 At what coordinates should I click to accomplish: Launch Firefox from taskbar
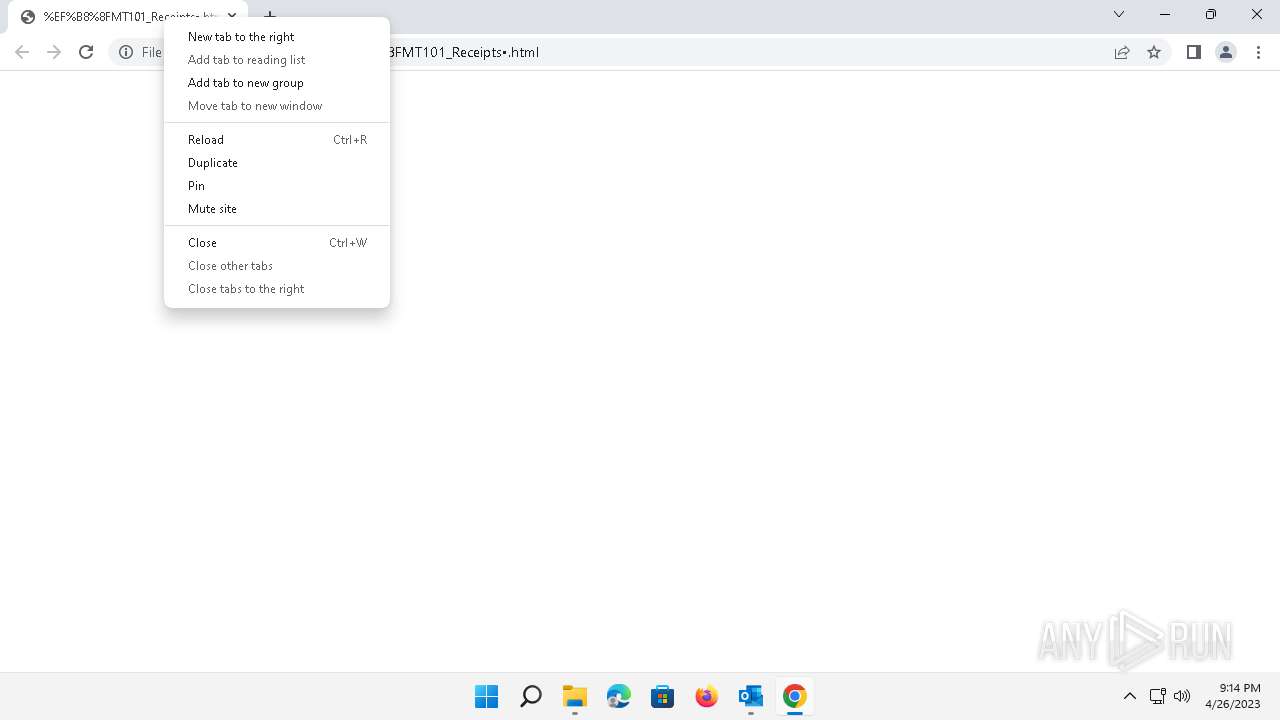coord(707,697)
